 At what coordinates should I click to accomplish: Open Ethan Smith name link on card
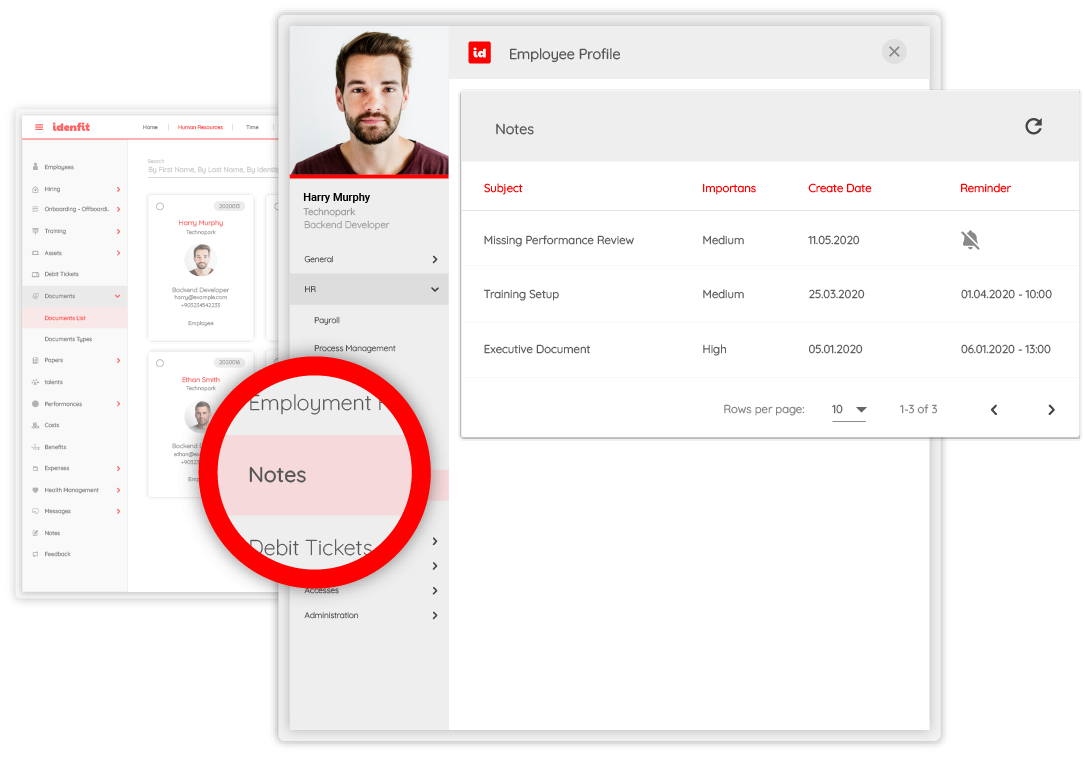point(200,380)
